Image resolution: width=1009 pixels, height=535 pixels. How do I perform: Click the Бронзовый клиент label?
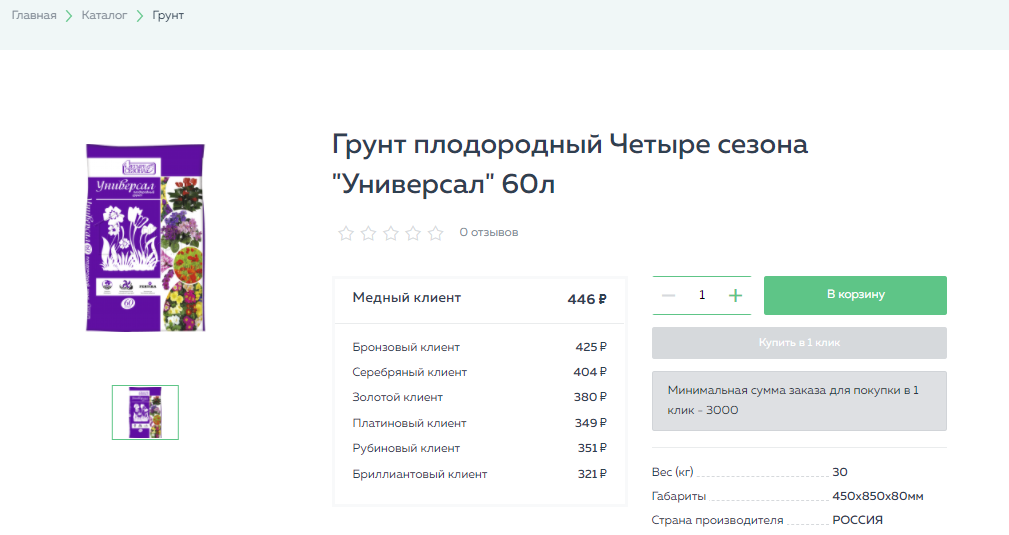coord(406,347)
